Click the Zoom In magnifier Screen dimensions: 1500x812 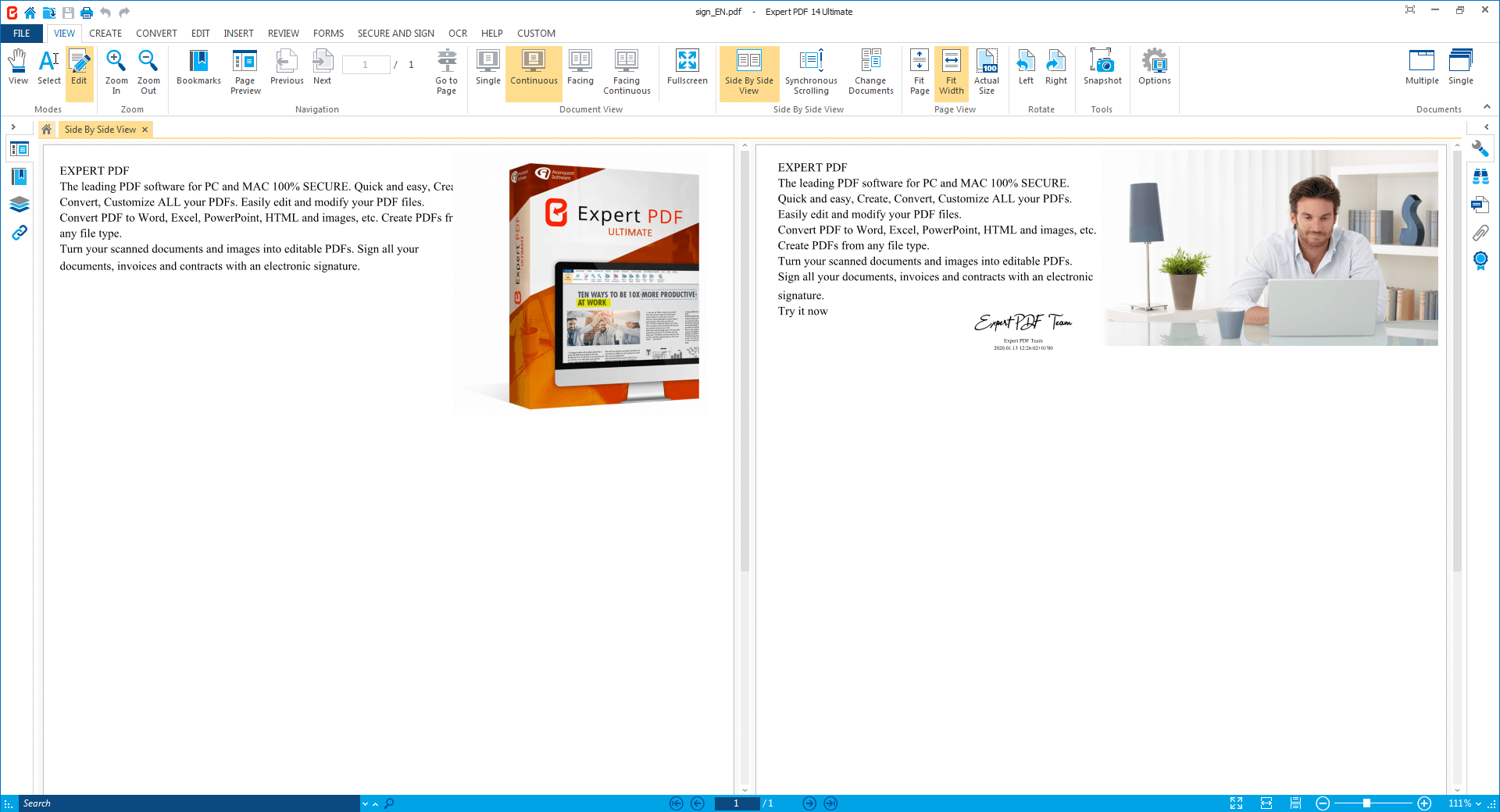click(x=116, y=72)
